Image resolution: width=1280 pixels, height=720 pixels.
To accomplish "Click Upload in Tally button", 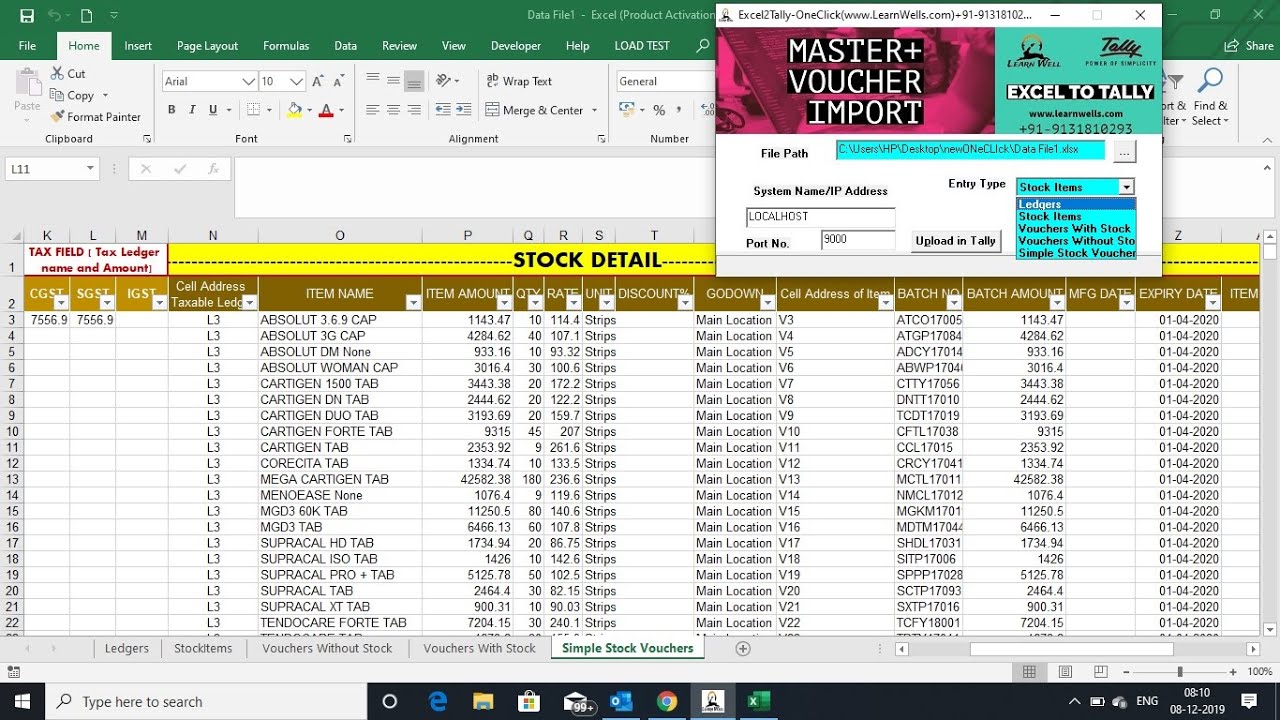I will tap(956, 241).
